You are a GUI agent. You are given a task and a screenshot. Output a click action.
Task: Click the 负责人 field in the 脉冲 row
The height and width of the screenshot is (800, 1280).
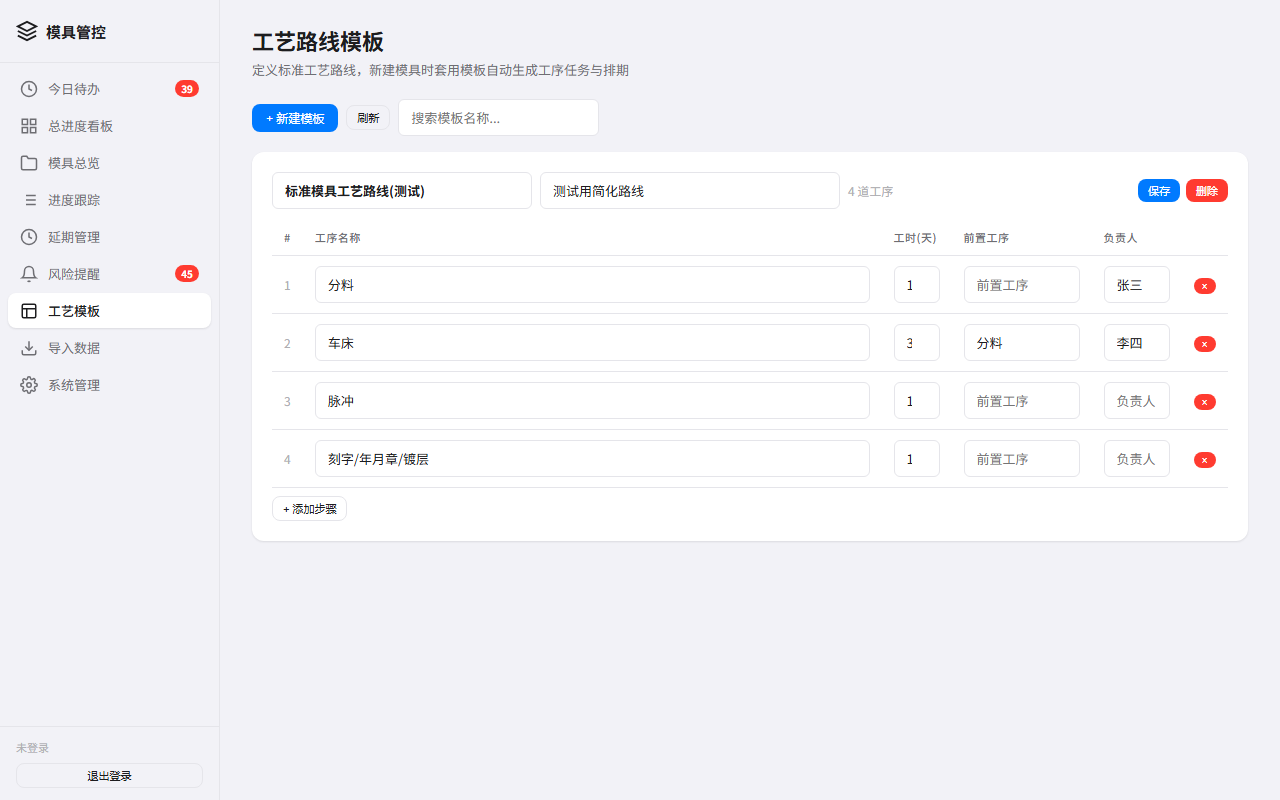[1137, 401]
